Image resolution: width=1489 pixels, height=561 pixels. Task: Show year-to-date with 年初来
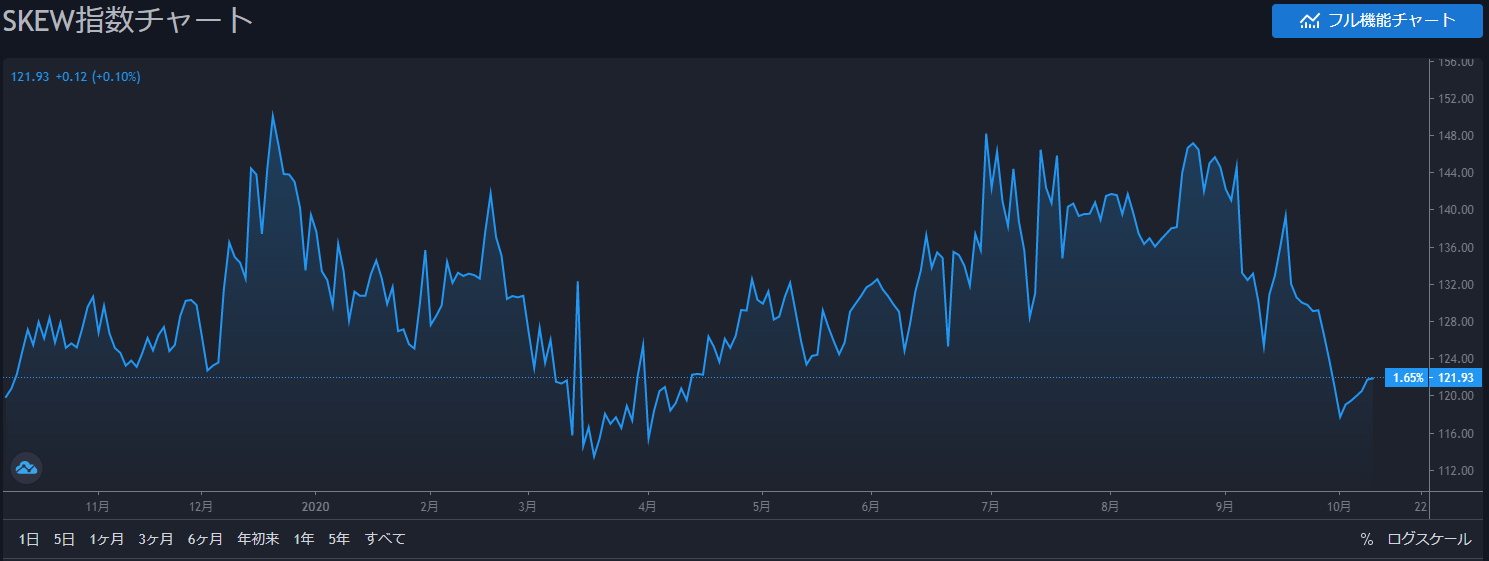click(258, 539)
